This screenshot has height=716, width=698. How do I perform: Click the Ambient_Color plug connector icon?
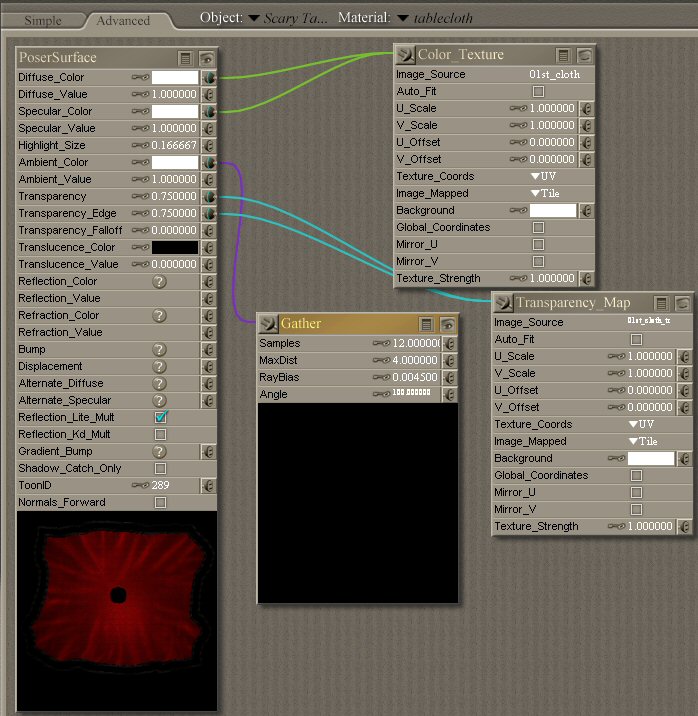click(x=209, y=163)
